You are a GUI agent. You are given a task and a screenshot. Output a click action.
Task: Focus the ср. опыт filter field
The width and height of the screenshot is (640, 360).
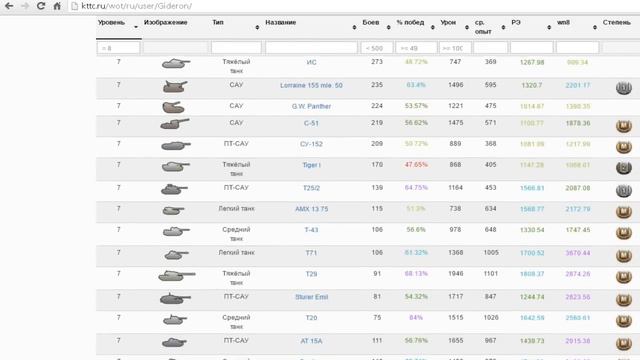point(490,48)
